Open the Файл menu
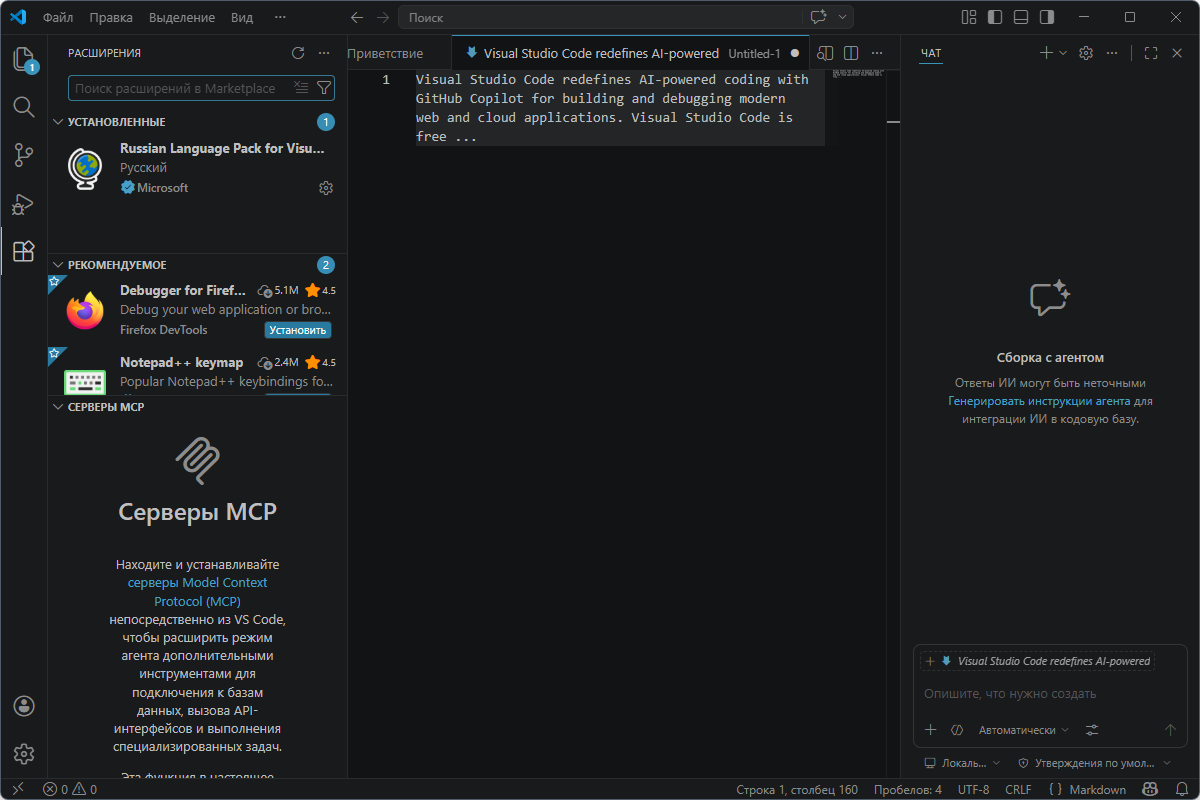This screenshot has width=1200, height=800. (x=58, y=17)
